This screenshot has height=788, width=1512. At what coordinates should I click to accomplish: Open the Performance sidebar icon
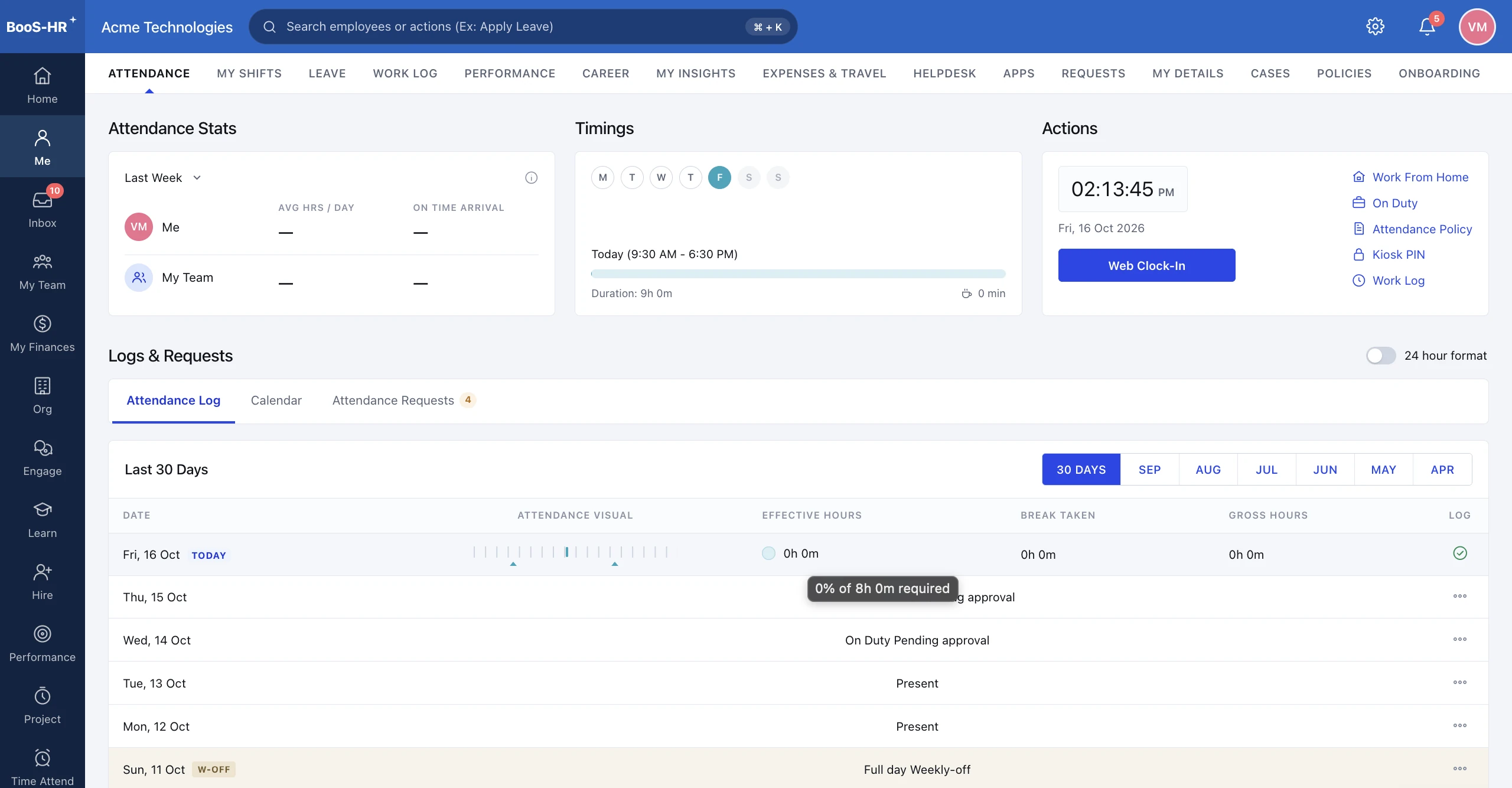tap(42, 643)
